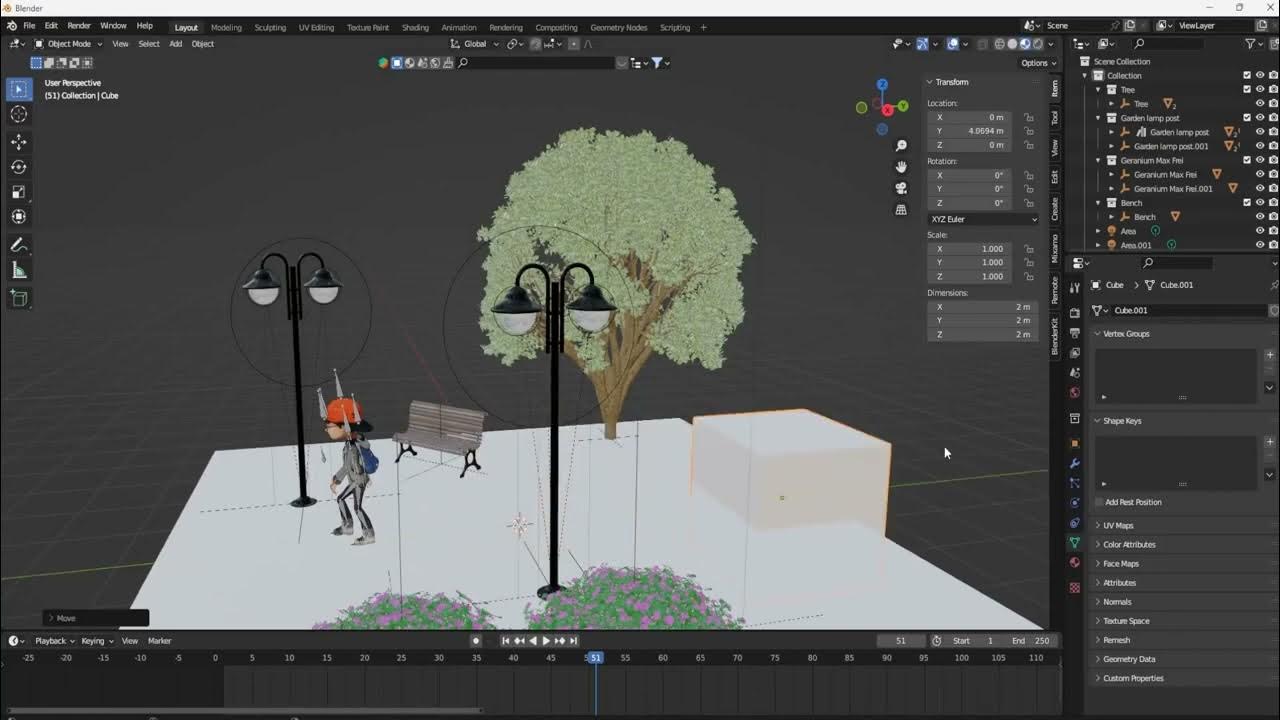The height and width of the screenshot is (720, 1280).
Task: Click the timeline Marker menu
Action: (160, 641)
